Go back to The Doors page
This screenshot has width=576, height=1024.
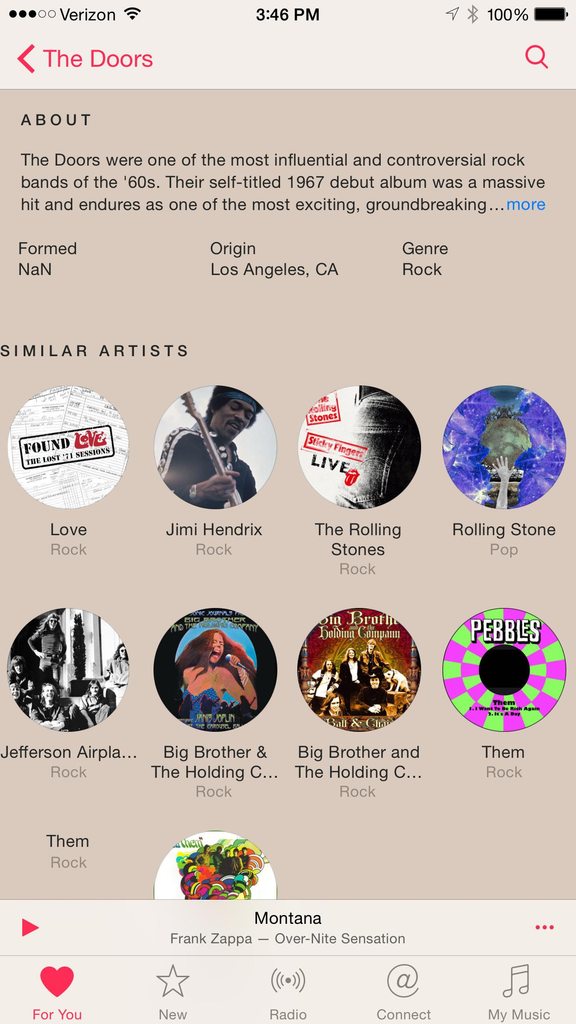85,59
